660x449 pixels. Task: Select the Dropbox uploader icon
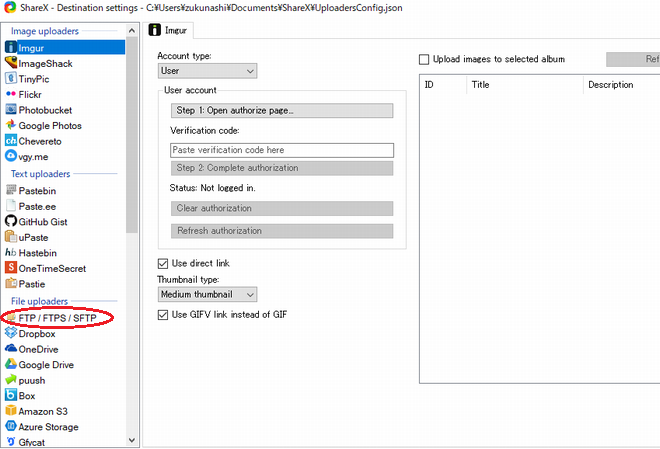tap(11, 333)
